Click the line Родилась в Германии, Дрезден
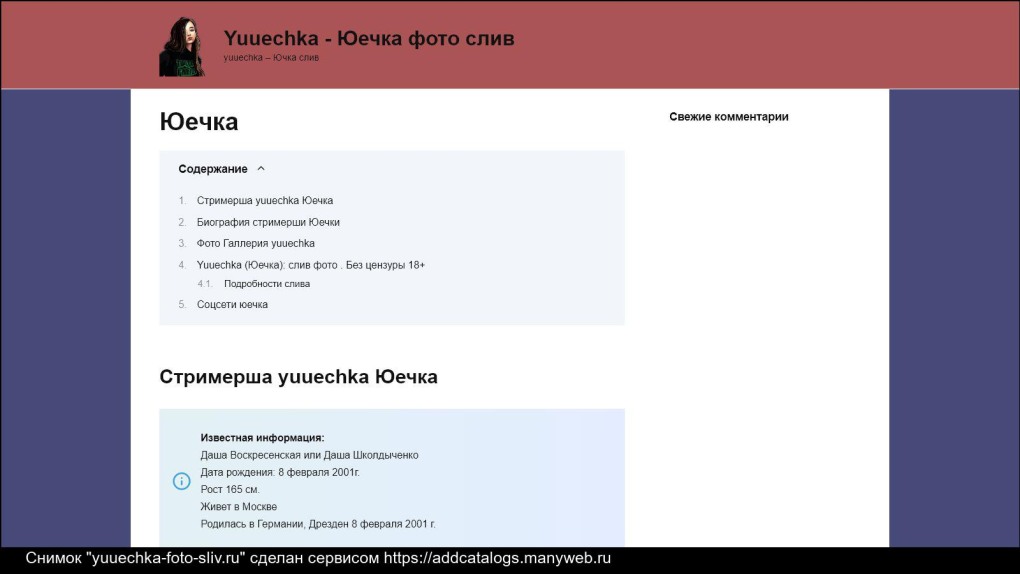Screen dimensions: 1020x574 click(x=318, y=524)
